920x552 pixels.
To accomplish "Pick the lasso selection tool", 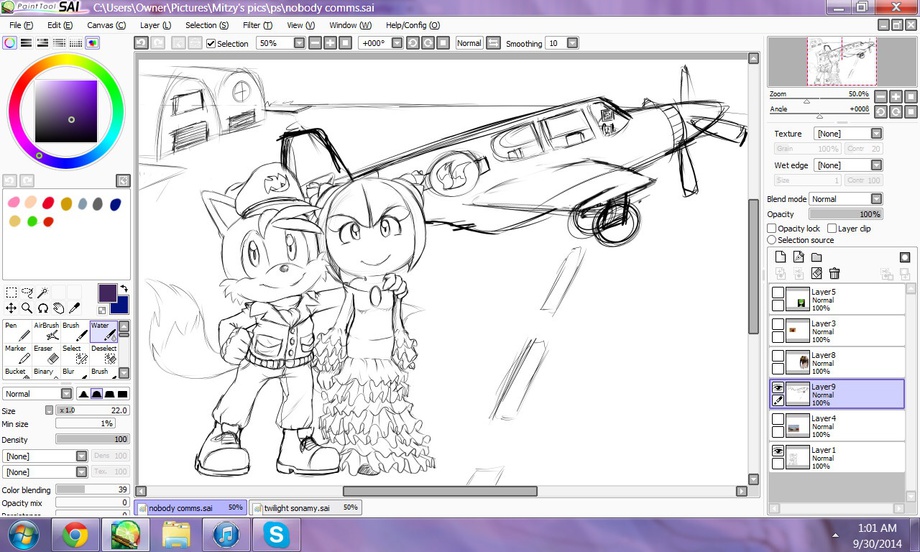I will point(27,292).
